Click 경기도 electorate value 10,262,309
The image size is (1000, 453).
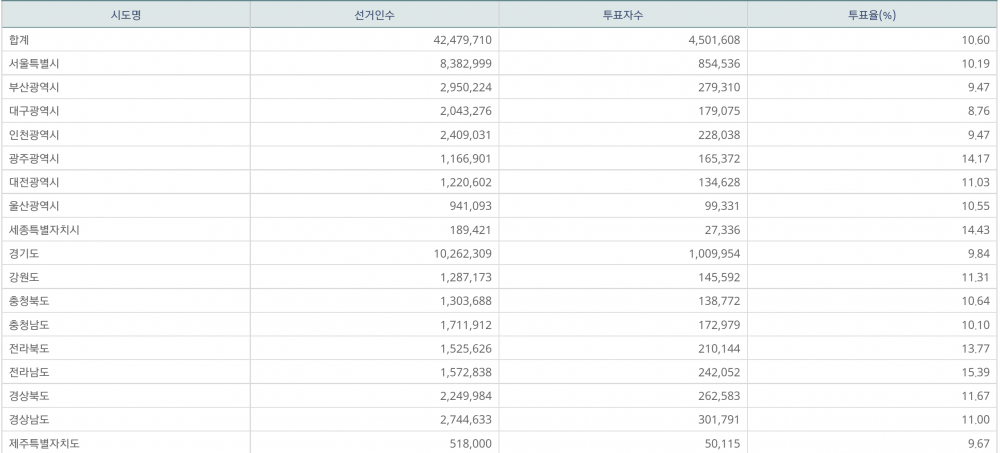[455, 254]
